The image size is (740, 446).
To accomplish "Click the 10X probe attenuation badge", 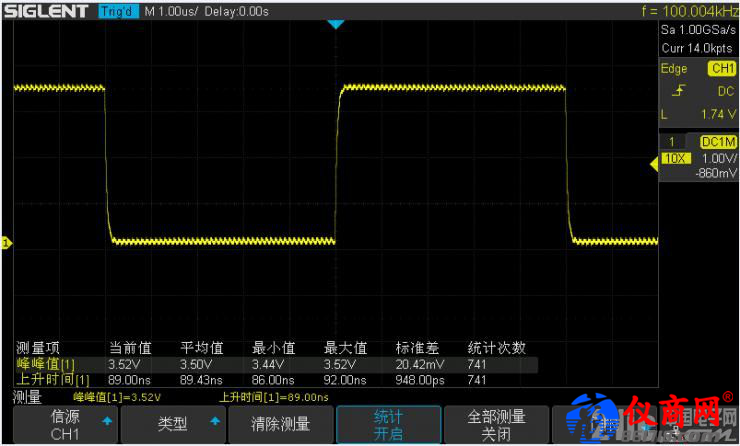I will [x=675, y=159].
